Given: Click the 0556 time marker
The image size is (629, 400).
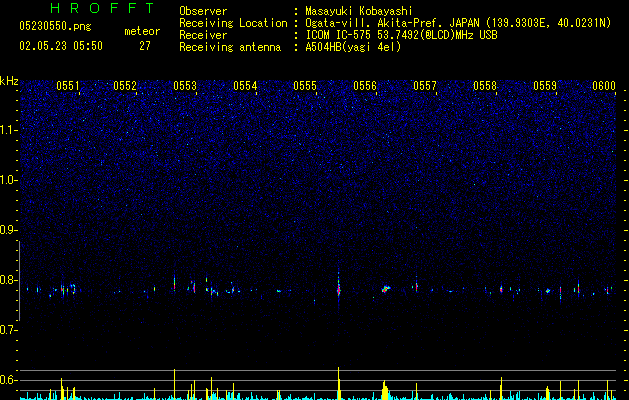Looking at the screenshot, I should pyautogui.click(x=365, y=86).
